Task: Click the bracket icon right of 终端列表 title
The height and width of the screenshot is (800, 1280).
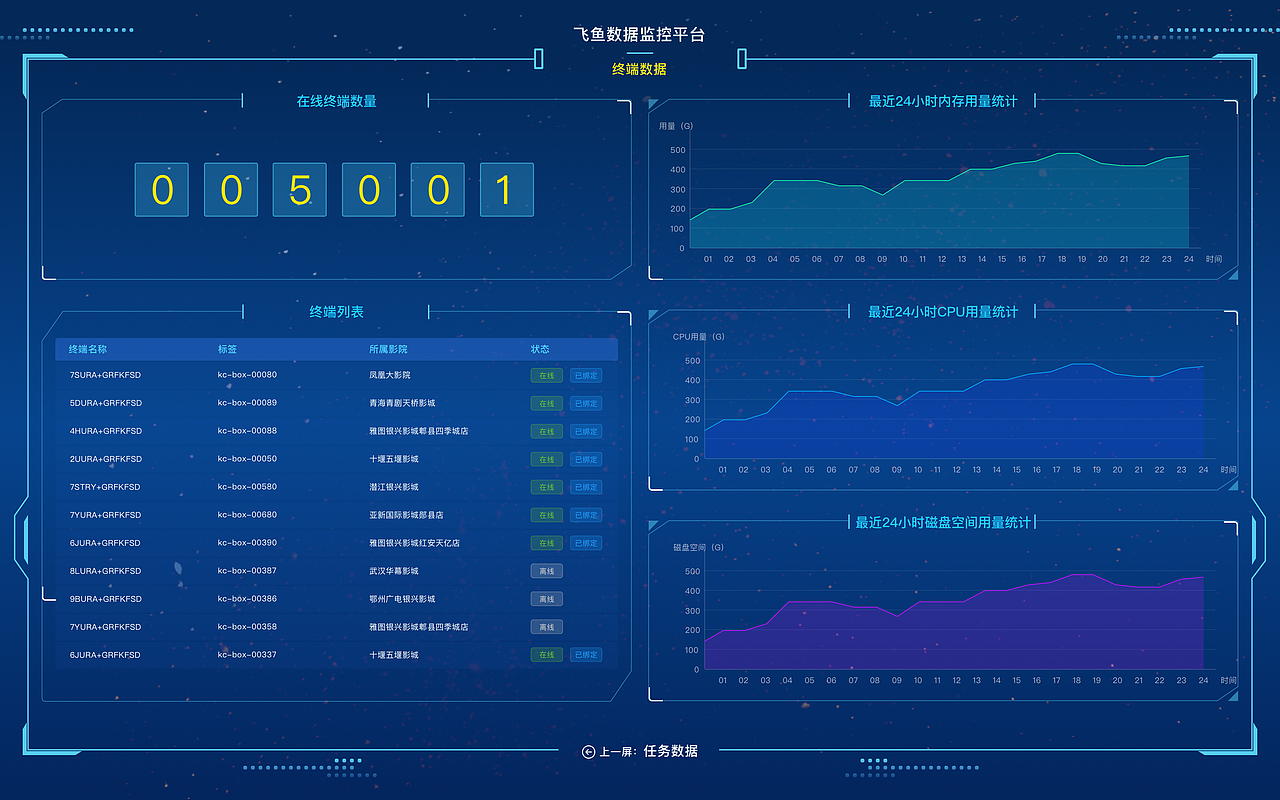Action: pyautogui.click(x=428, y=311)
